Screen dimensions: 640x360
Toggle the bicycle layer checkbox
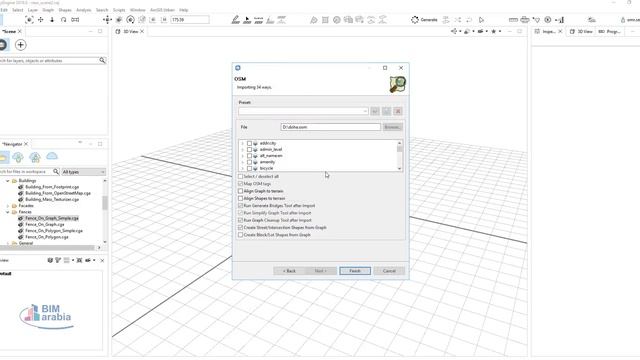click(x=249, y=168)
